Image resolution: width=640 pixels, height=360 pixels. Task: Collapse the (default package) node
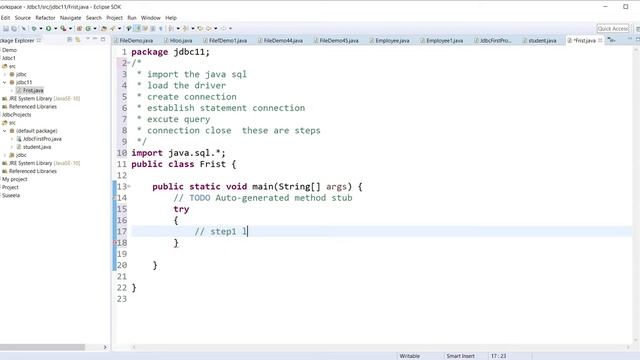pos(5,131)
